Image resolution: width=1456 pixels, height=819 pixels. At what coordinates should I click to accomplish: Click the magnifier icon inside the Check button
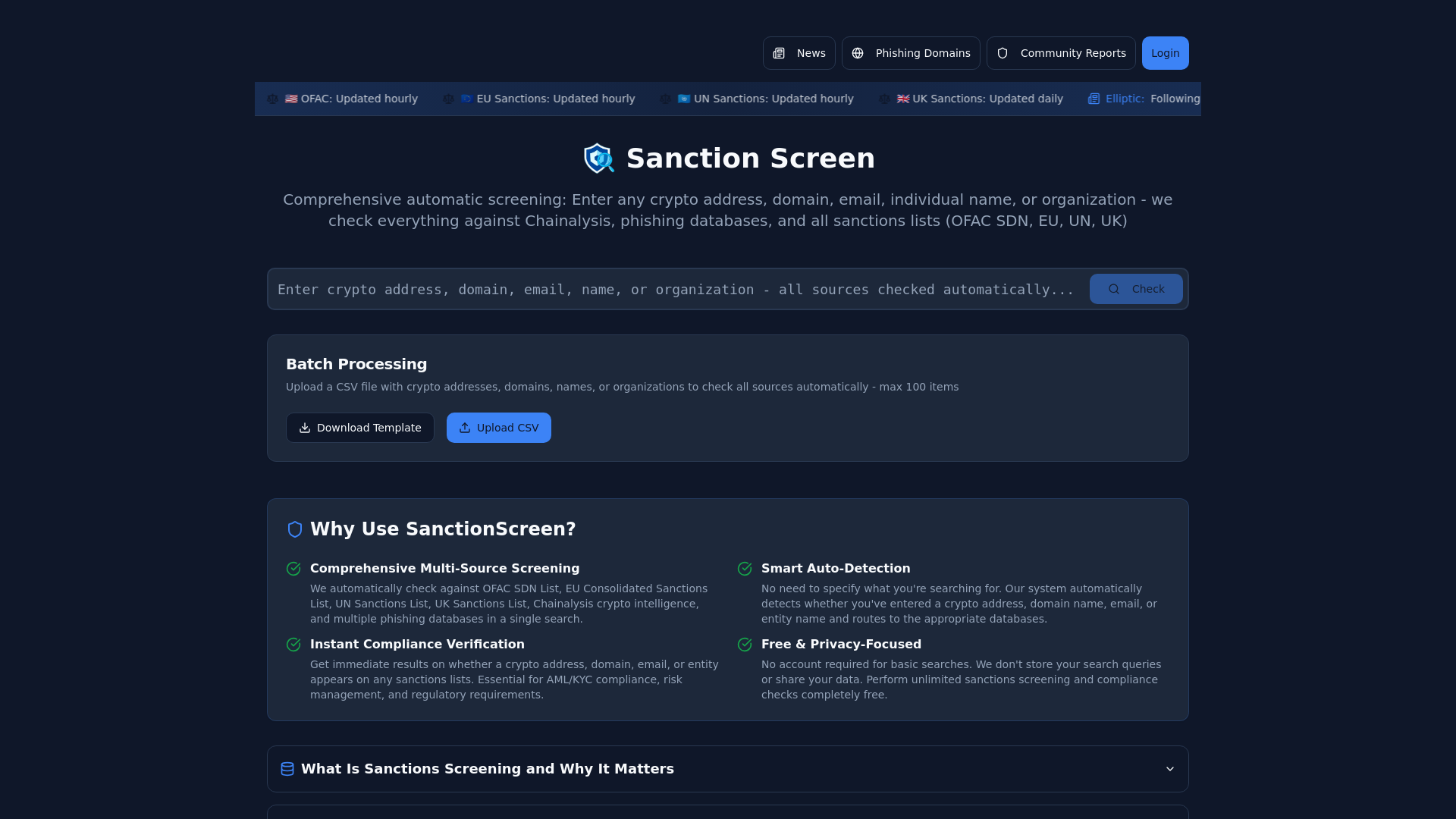1114,289
